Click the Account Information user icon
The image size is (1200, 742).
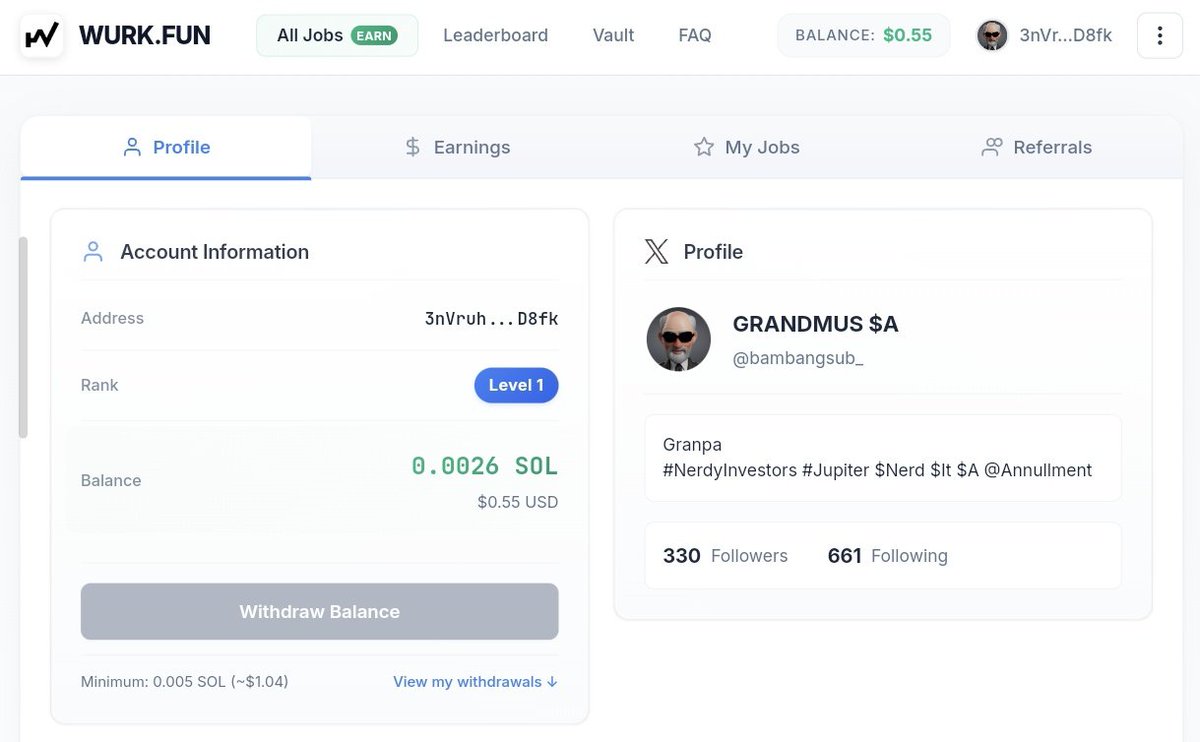(x=93, y=252)
